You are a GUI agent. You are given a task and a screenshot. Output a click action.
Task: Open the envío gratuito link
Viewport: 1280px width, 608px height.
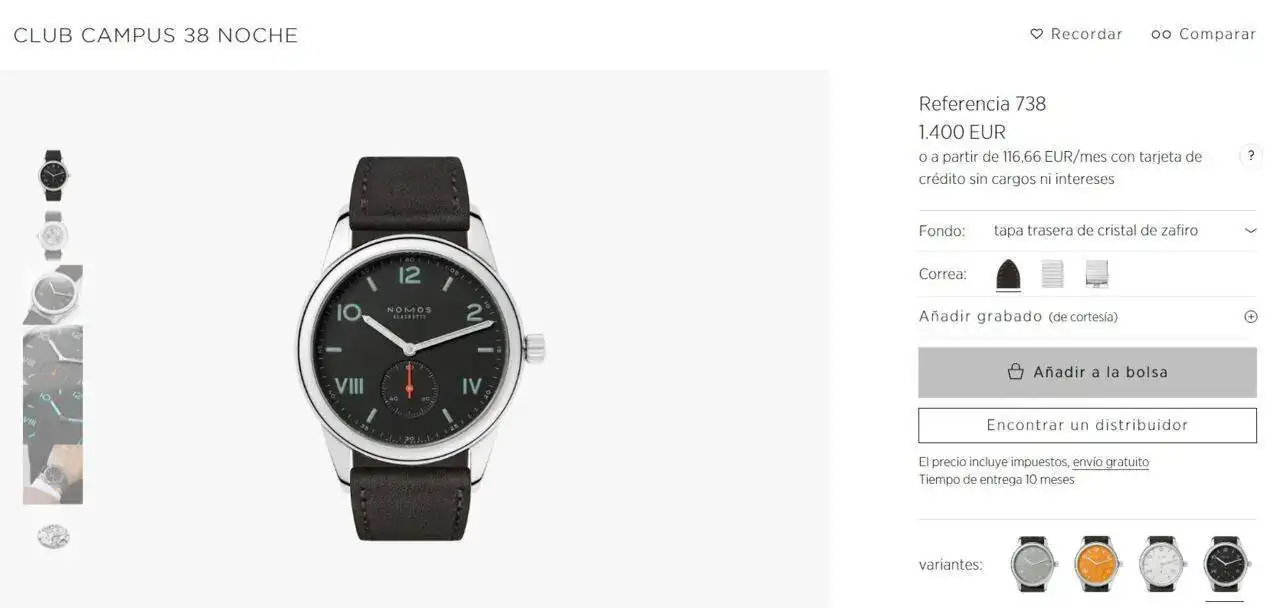coord(1111,462)
